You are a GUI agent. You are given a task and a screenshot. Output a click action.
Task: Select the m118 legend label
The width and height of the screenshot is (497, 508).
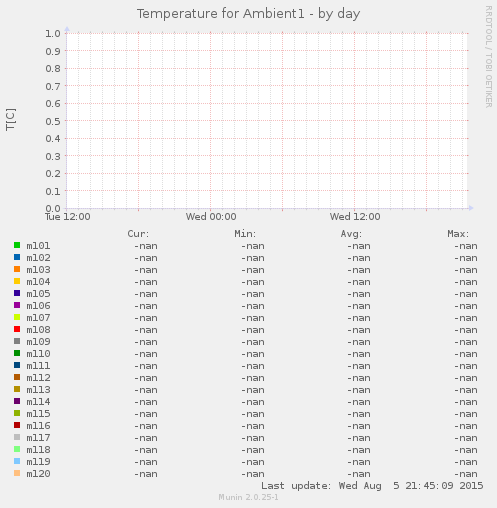tap(38, 450)
